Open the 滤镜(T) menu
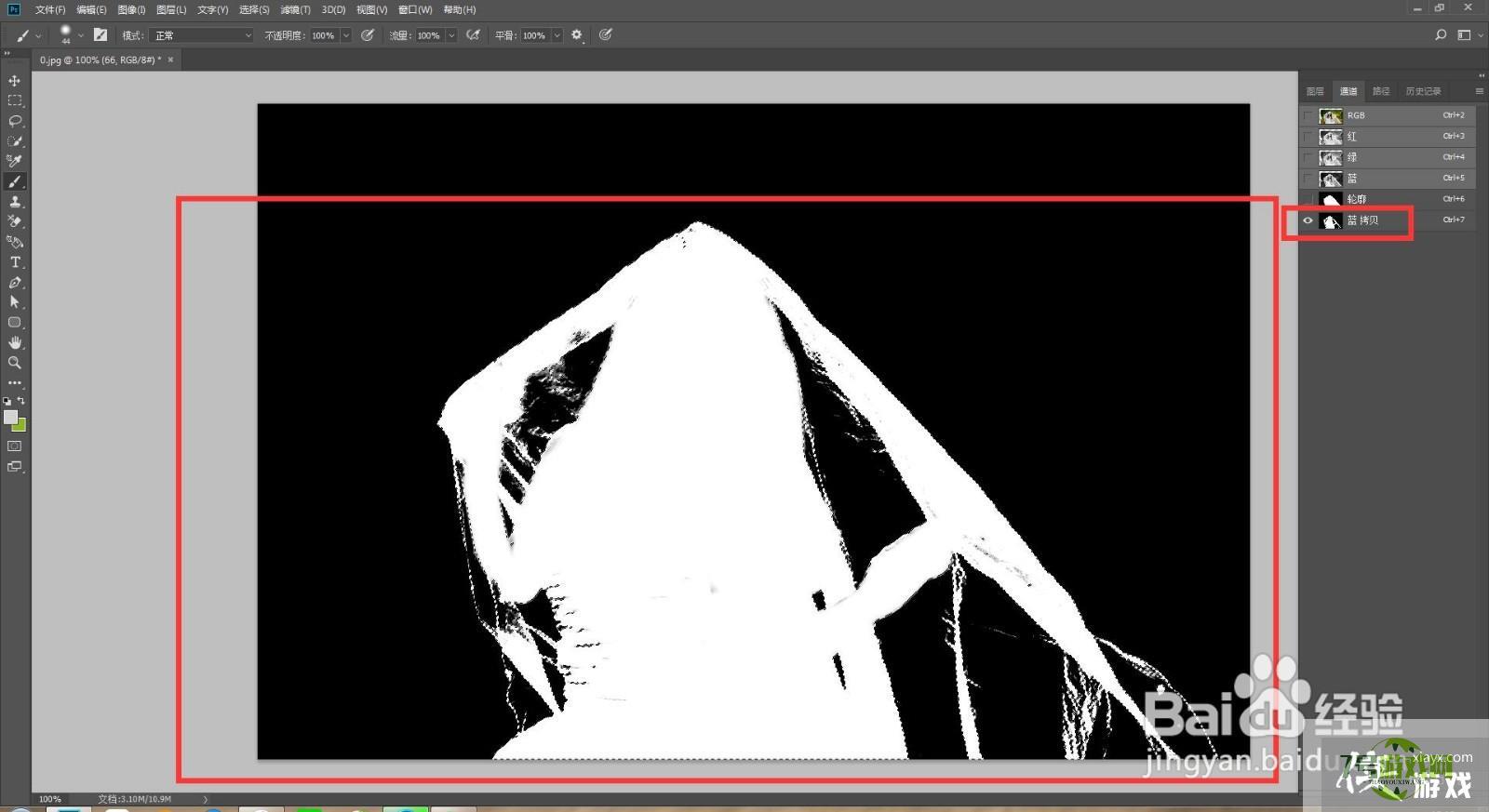 point(296,9)
